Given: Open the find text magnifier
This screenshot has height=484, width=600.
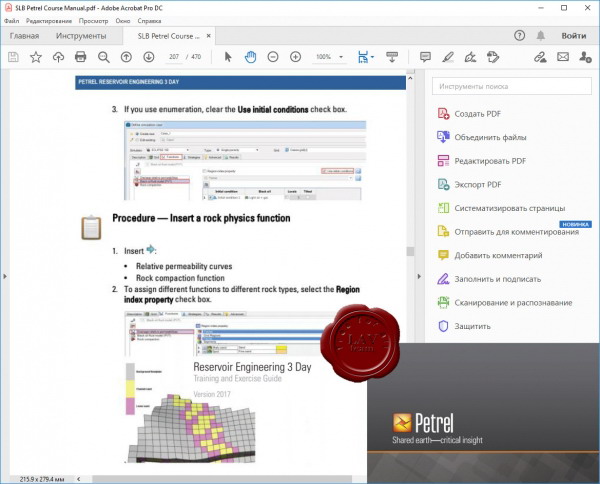Looking at the screenshot, I should pos(103,57).
